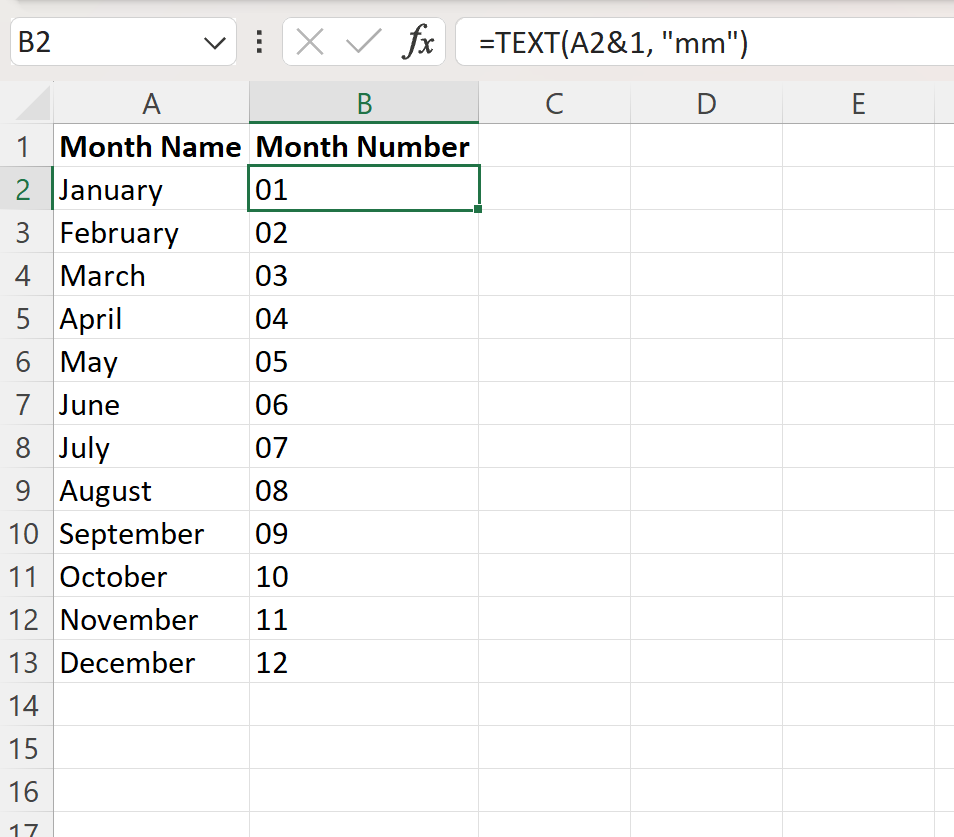
Task: Click the Cancel X icon in formula bar
Action: point(310,43)
